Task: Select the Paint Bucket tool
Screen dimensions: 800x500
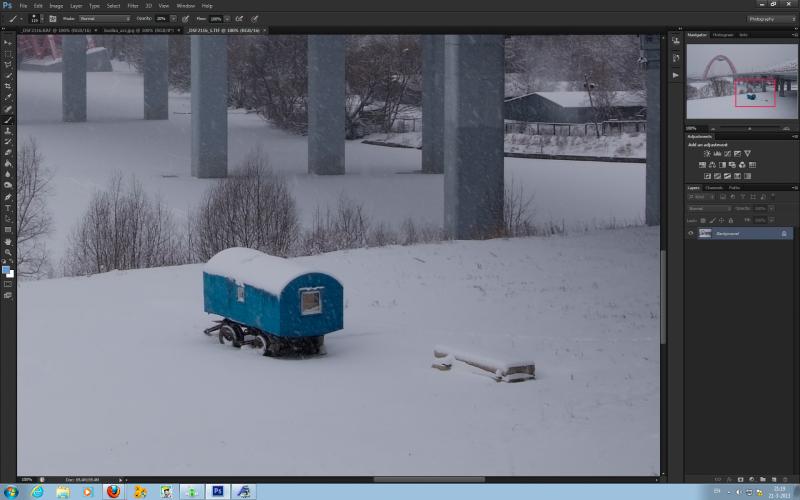Action: (8, 164)
